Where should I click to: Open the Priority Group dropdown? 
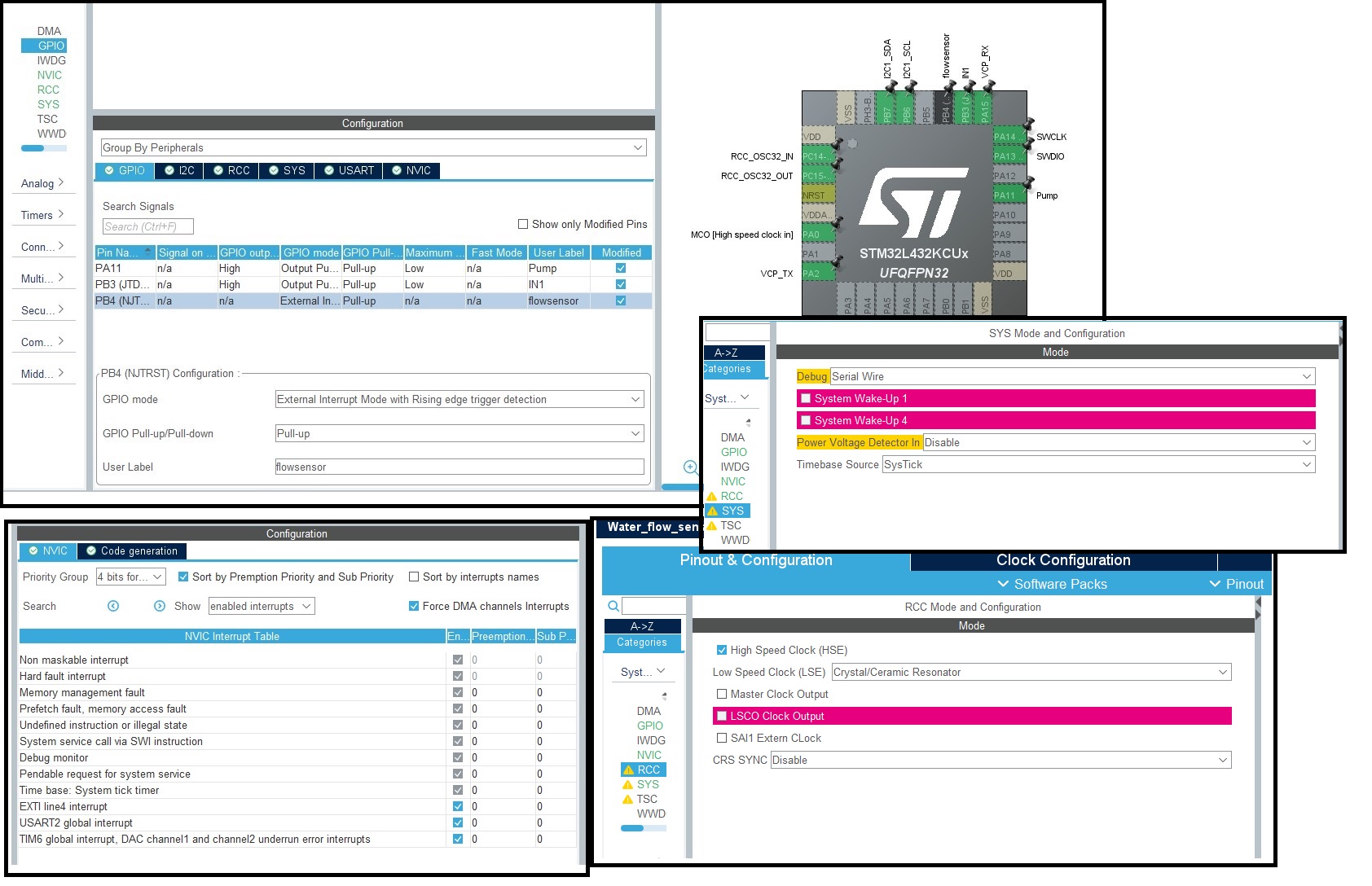tap(131, 577)
